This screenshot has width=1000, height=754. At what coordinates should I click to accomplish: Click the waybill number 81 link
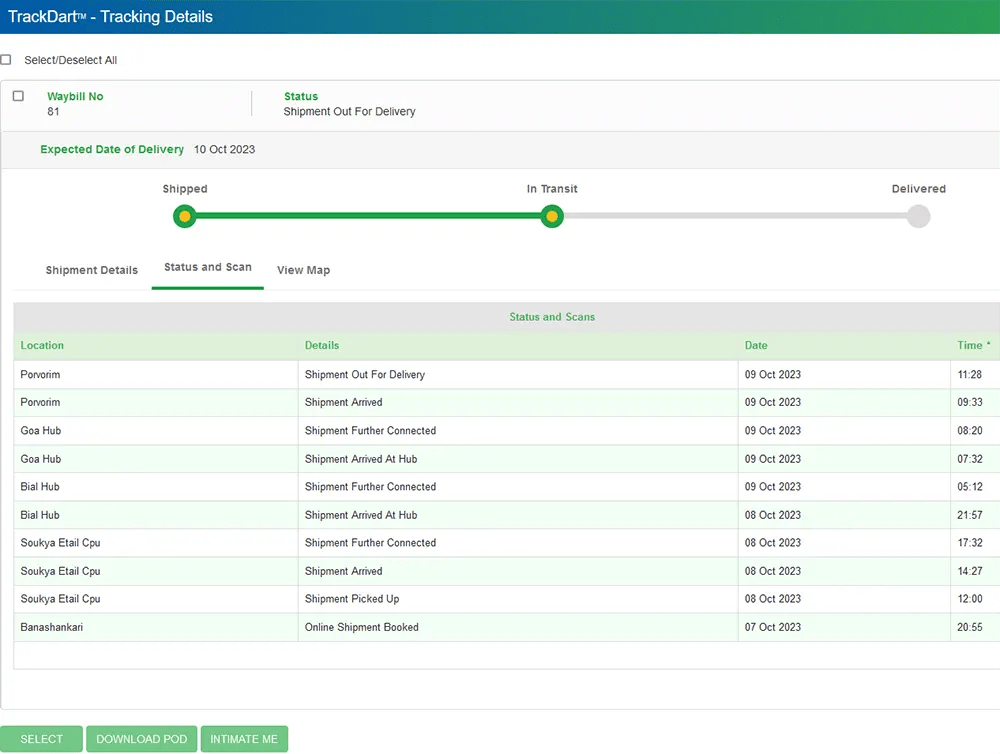(51, 111)
